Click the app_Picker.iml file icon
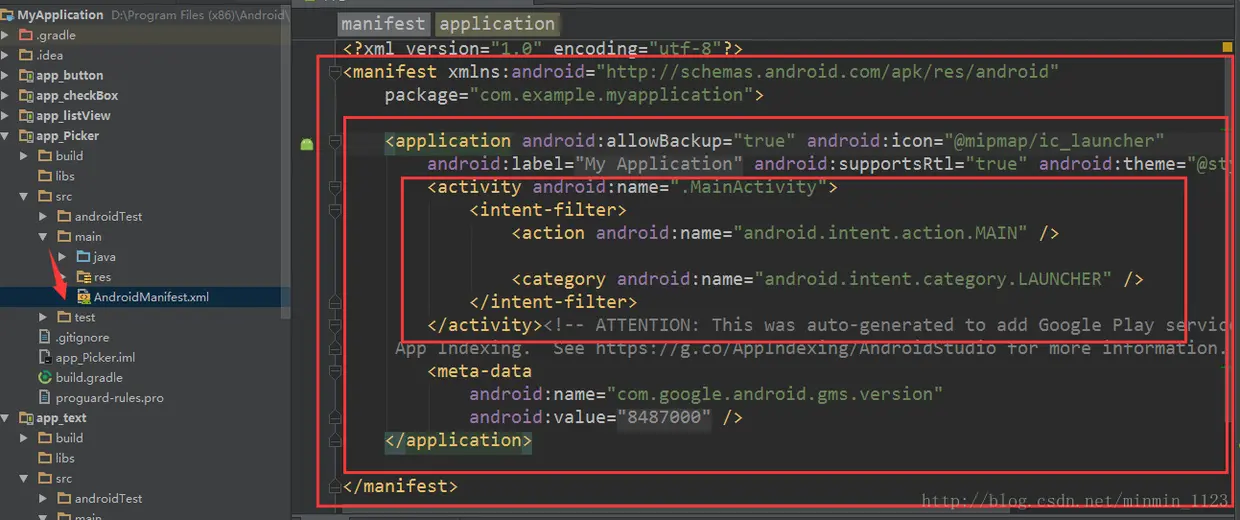This screenshot has height=520, width=1240. tap(45, 357)
